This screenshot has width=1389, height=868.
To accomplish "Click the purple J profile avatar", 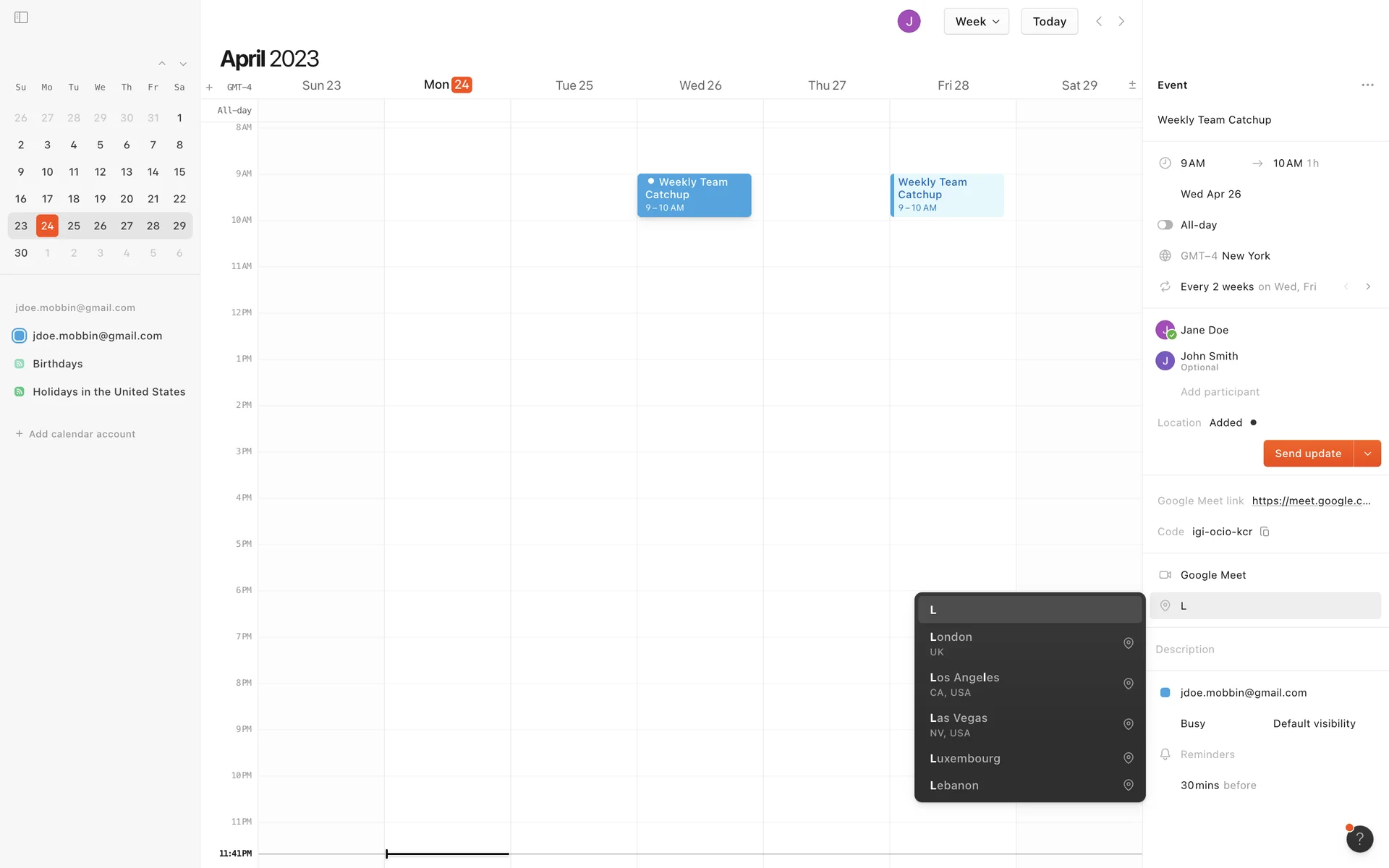I will (909, 22).
